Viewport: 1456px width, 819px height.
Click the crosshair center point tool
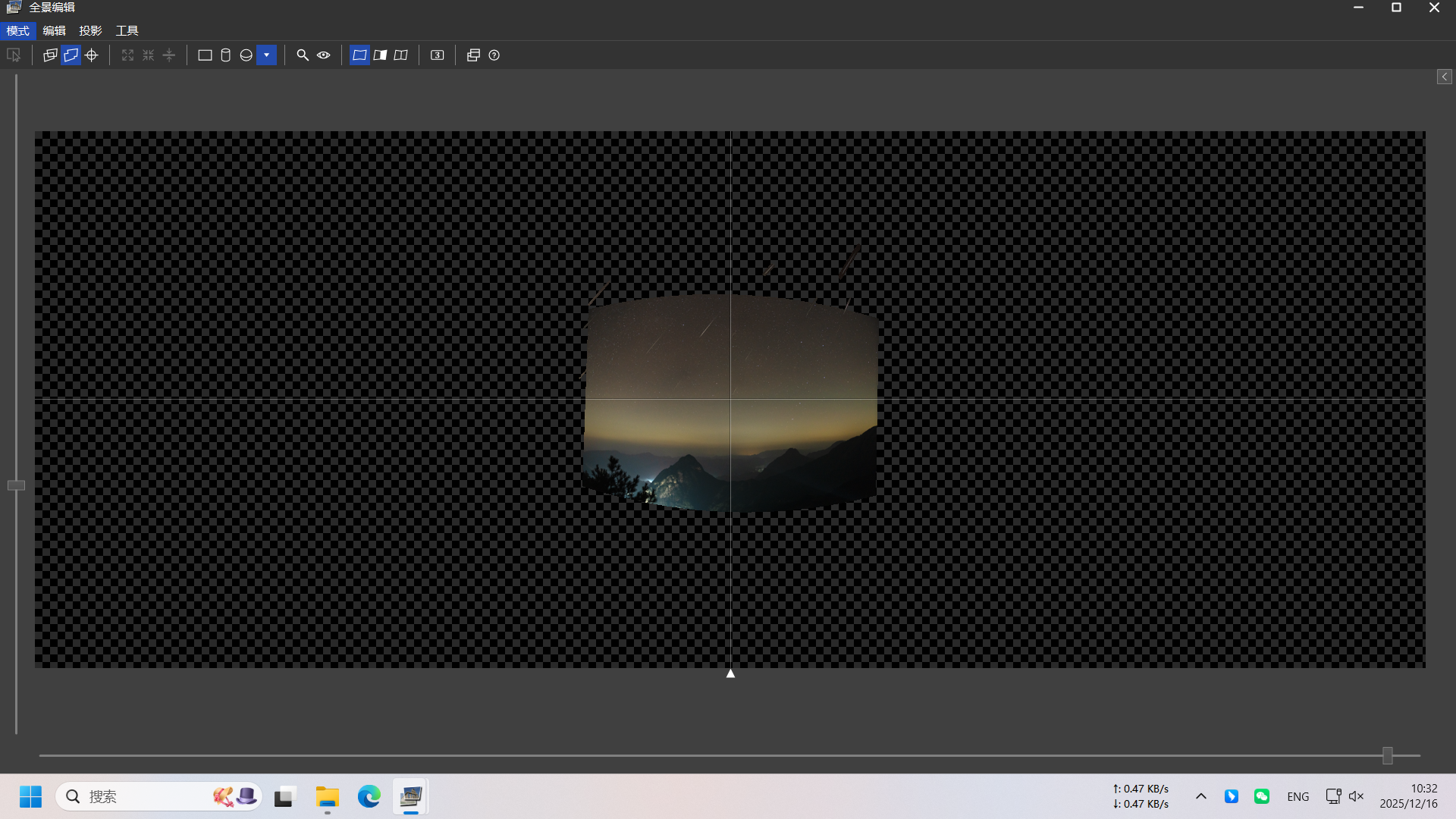click(92, 55)
